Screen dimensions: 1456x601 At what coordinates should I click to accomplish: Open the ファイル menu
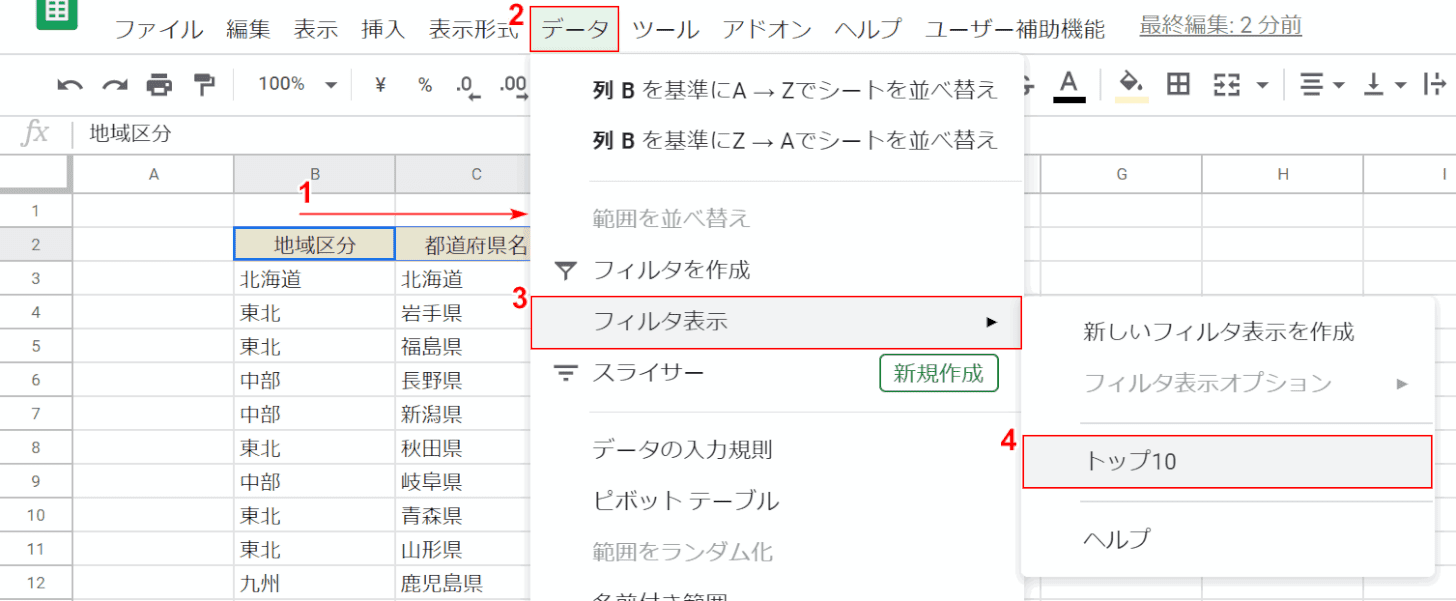click(159, 29)
